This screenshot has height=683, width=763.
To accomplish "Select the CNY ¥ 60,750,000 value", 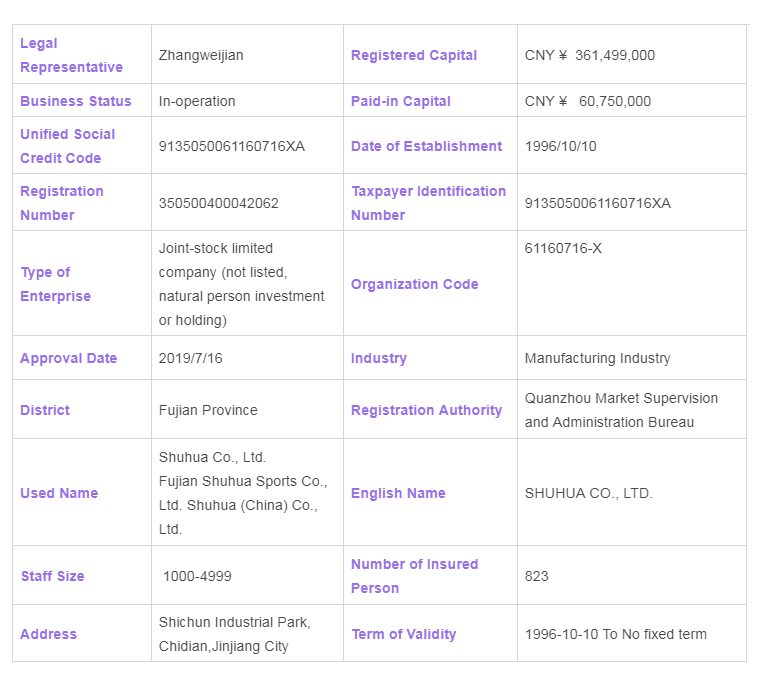I will pos(588,101).
